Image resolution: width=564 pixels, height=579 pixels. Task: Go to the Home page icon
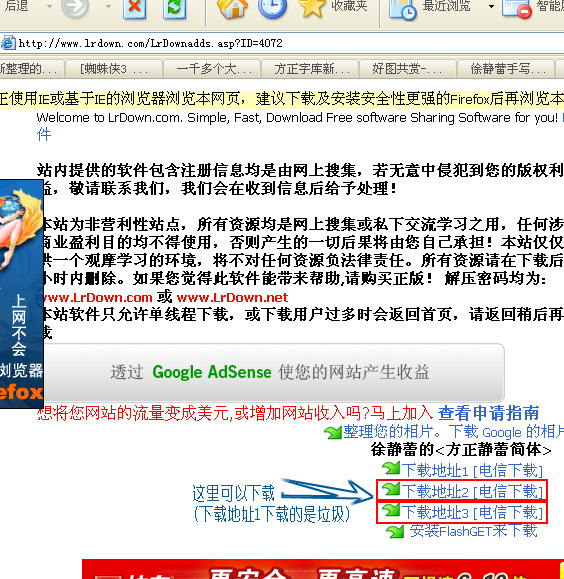(232, 8)
